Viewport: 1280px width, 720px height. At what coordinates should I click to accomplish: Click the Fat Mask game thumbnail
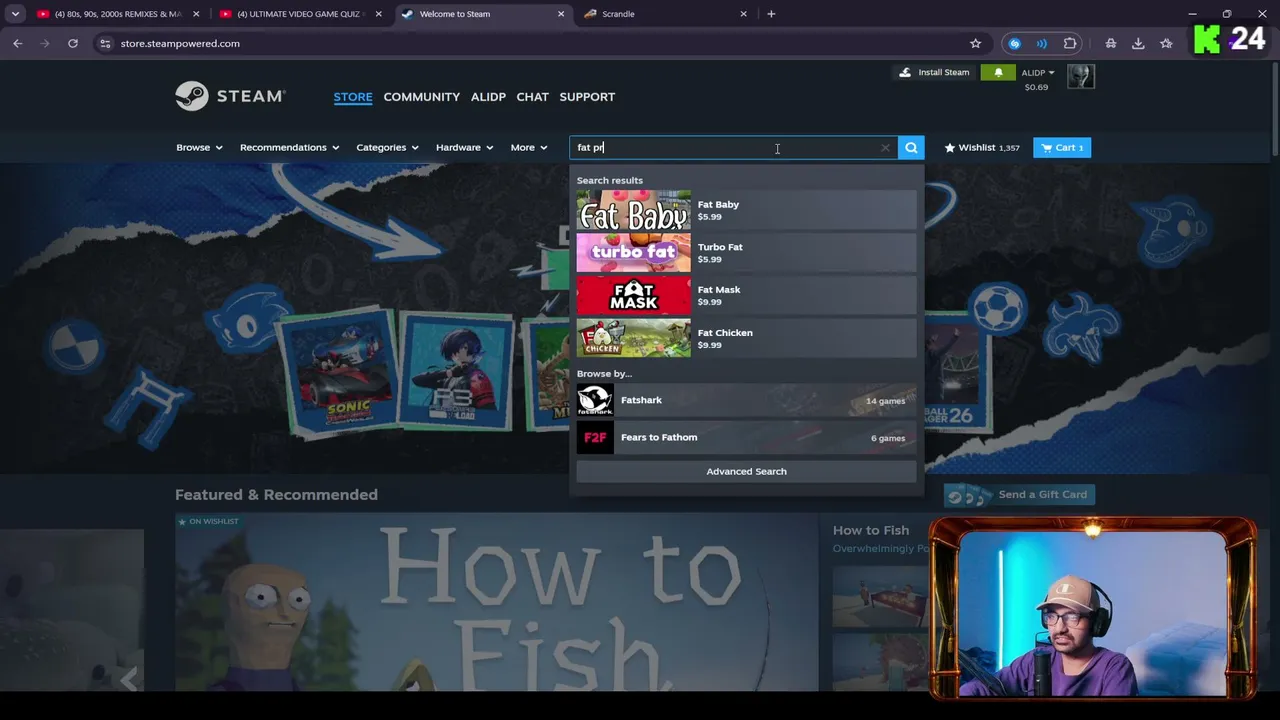click(633, 296)
